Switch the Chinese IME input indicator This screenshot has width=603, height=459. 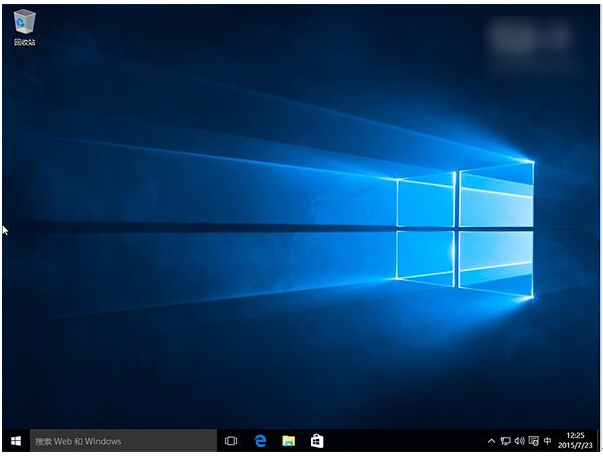pos(547,441)
